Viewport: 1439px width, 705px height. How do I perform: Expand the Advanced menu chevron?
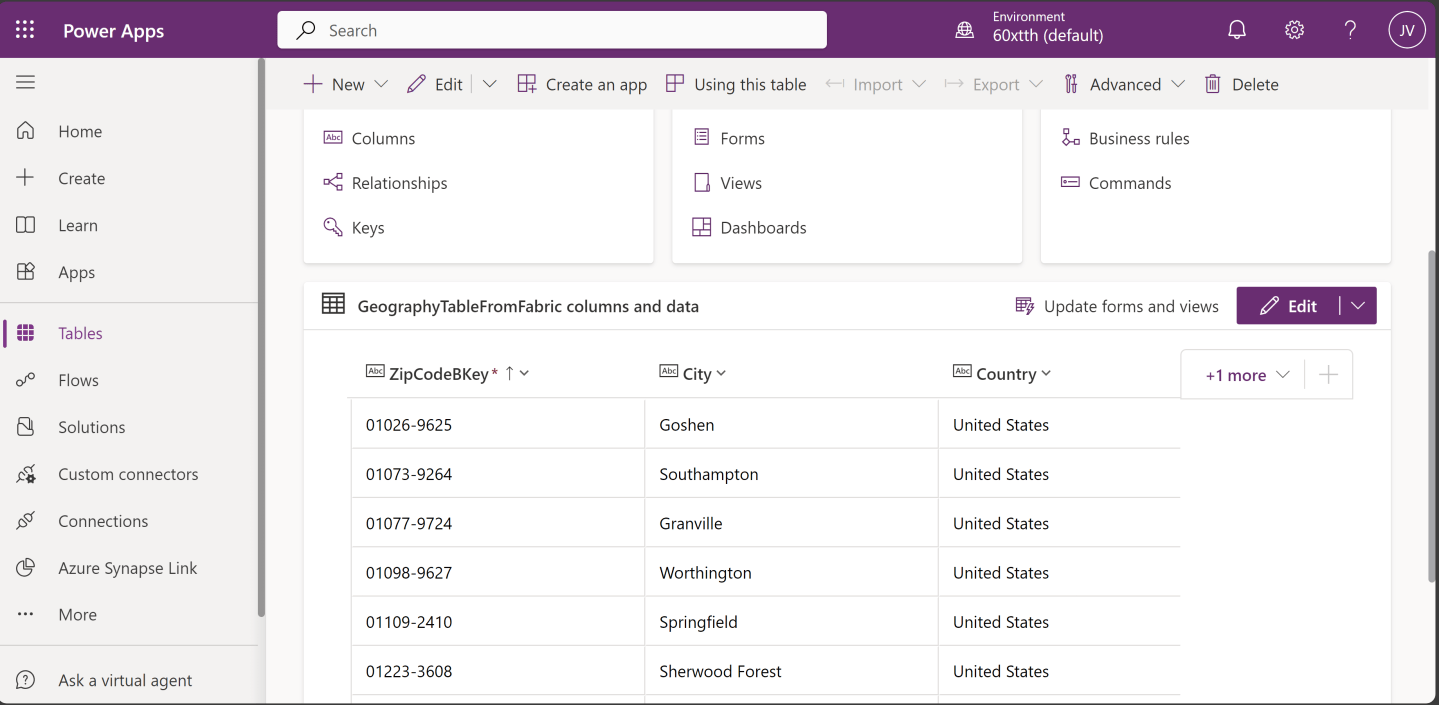(x=1177, y=85)
